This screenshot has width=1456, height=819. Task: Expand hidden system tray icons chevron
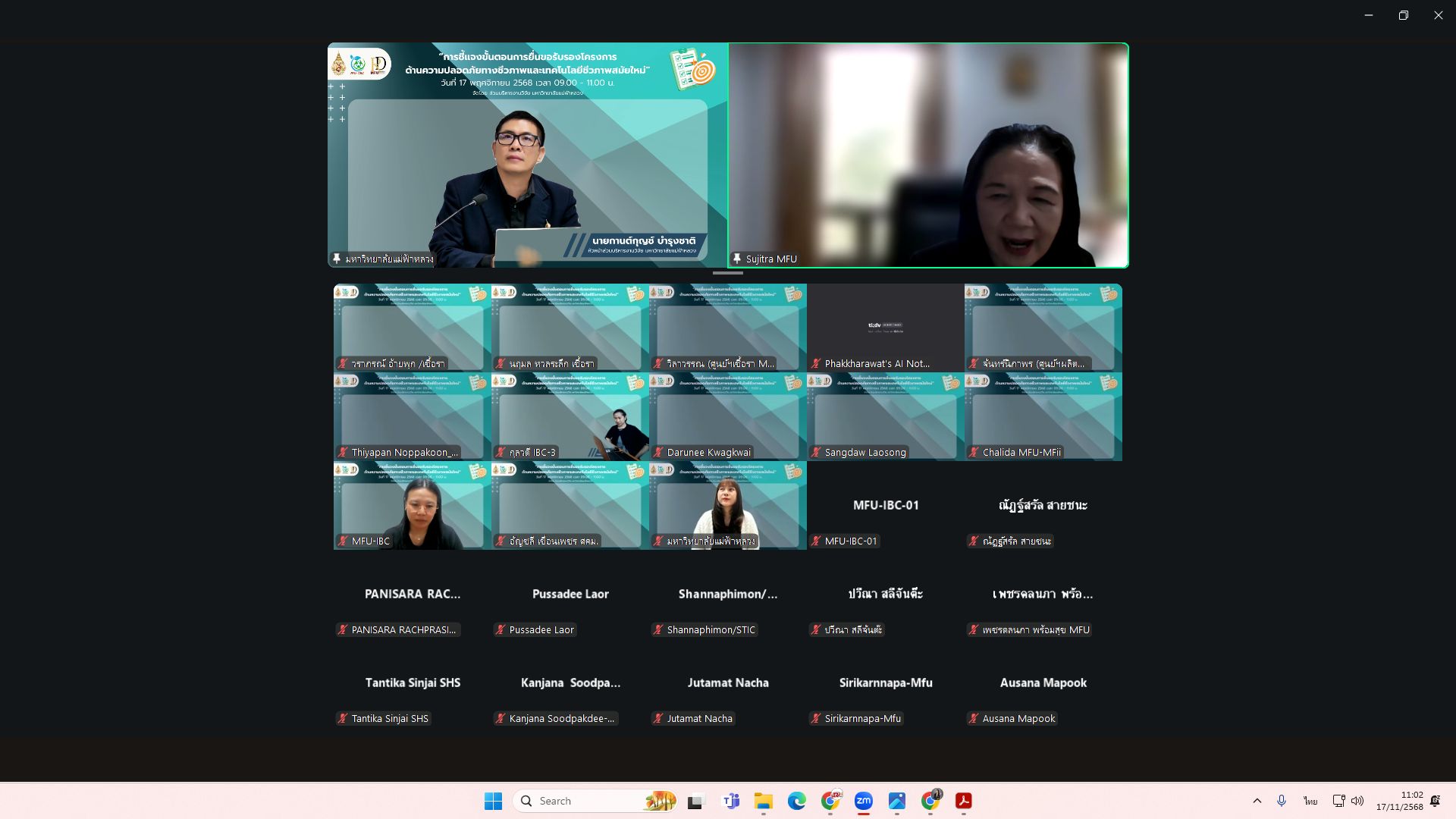[x=1257, y=801]
